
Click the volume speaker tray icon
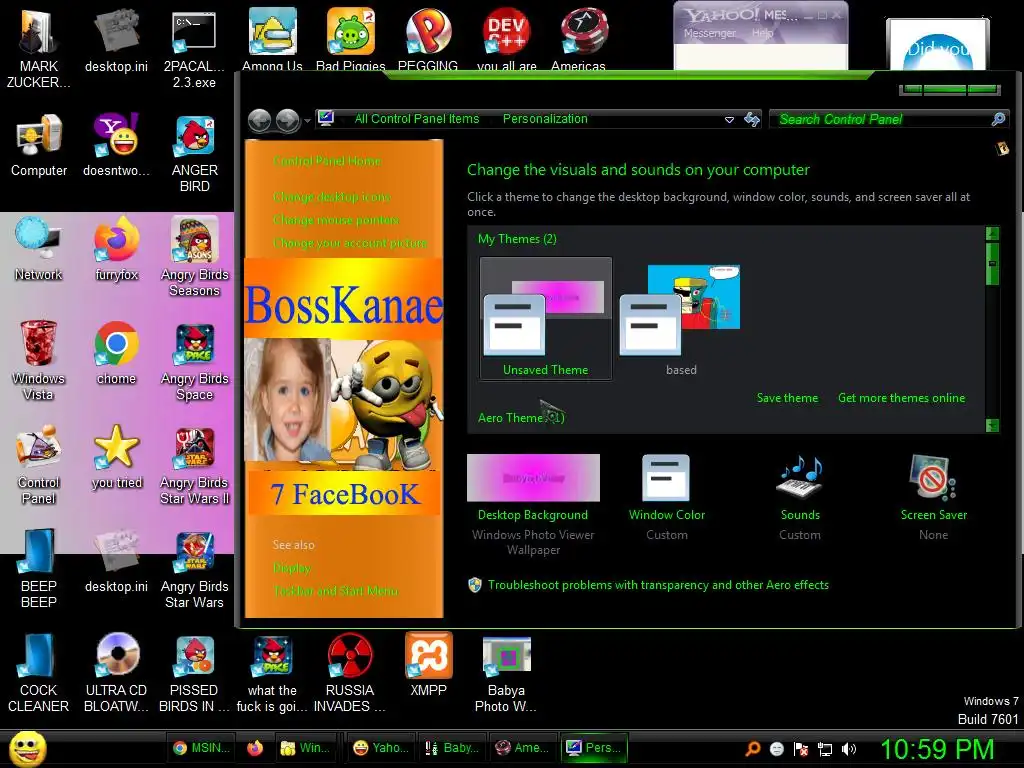(848, 748)
